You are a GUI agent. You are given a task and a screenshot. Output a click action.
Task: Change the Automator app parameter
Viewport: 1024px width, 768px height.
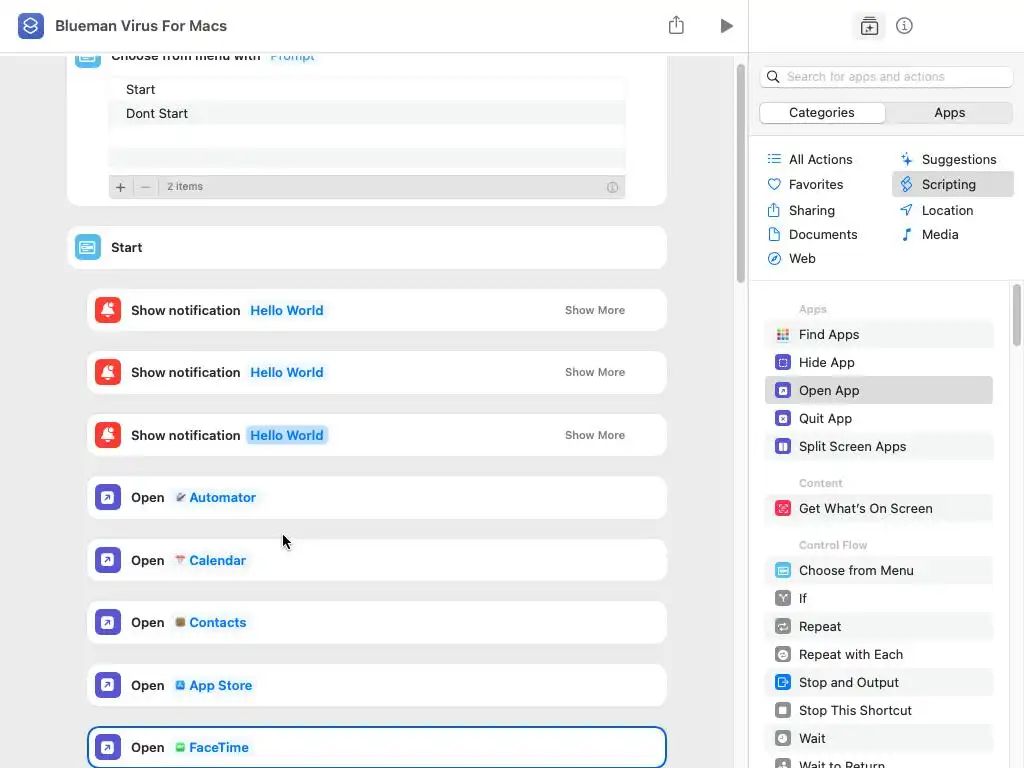(x=216, y=498)
